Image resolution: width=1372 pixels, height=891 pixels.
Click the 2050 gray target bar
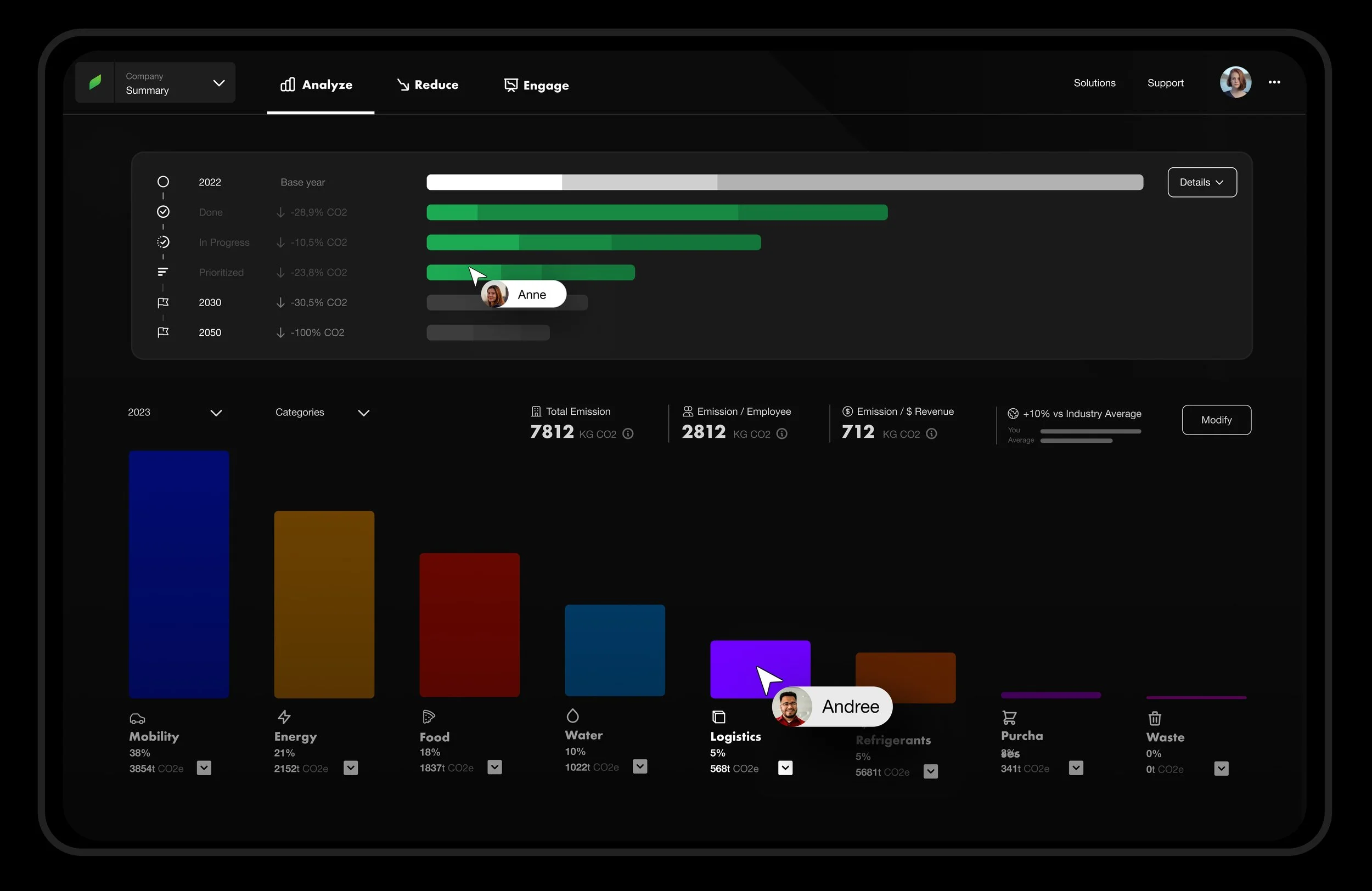point(488,332)
